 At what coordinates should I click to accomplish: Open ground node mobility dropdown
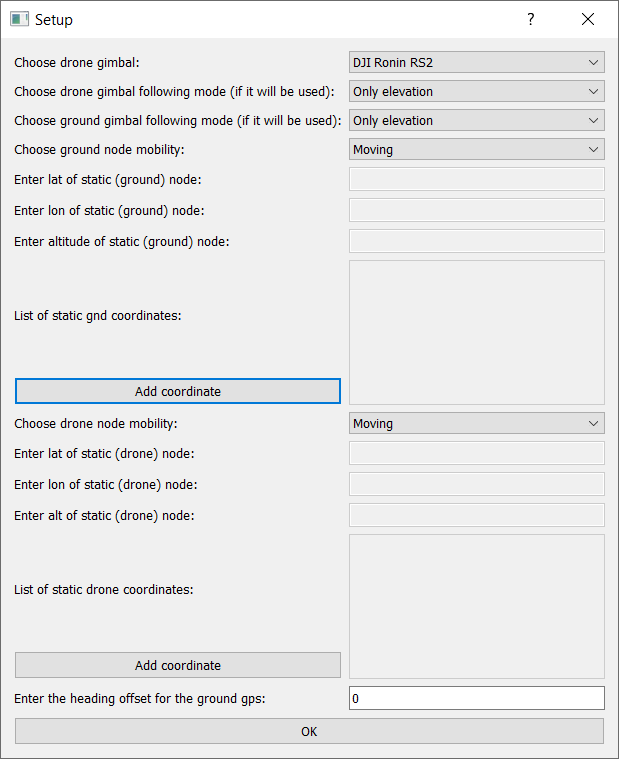point(476,149)
